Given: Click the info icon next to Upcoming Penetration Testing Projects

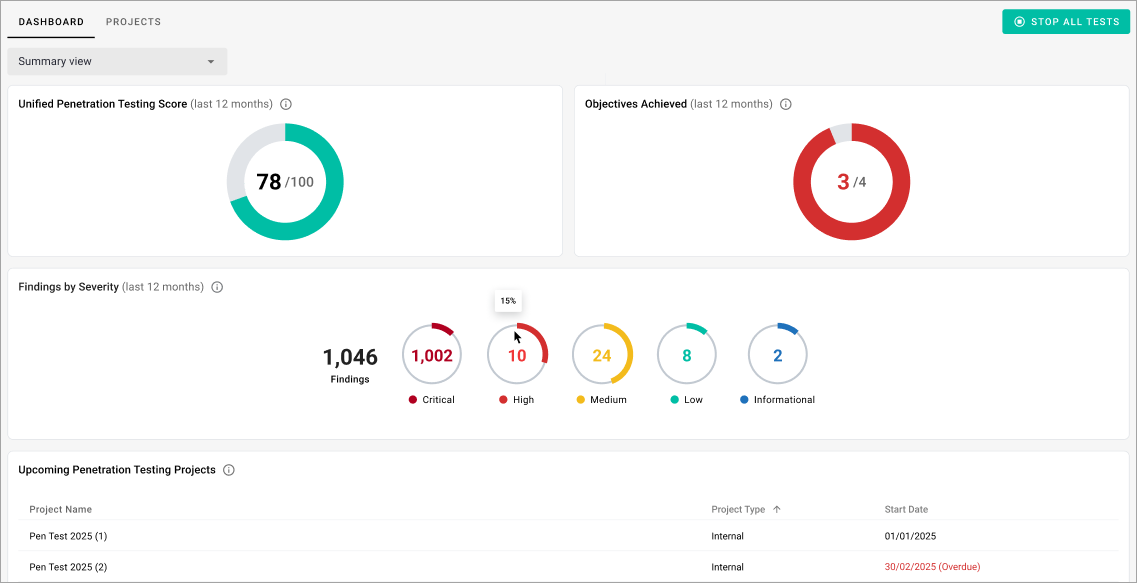Looking at the screenshot, I should tap(229, 469).
